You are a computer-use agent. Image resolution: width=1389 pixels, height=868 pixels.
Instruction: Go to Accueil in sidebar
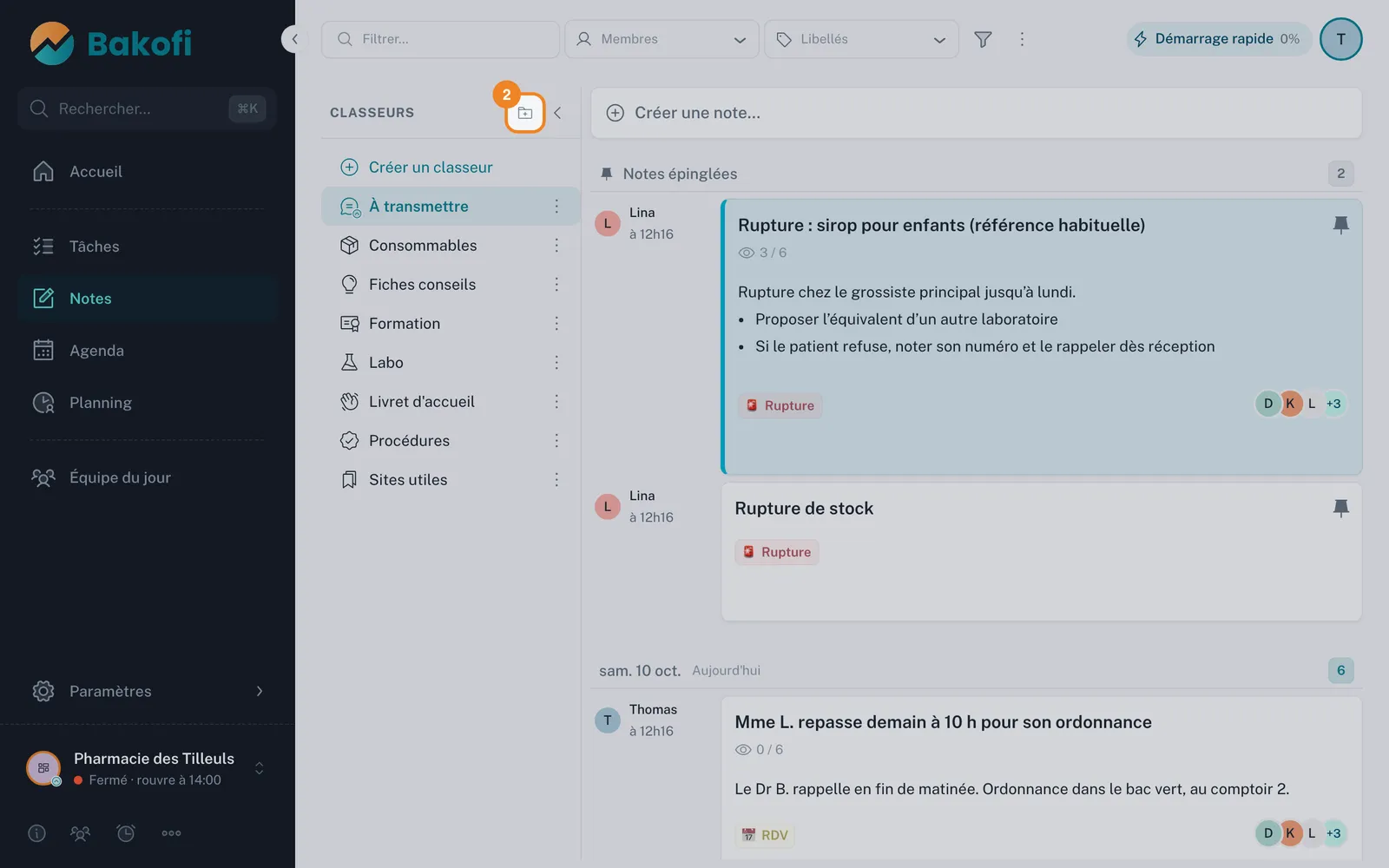click(148, 172)
